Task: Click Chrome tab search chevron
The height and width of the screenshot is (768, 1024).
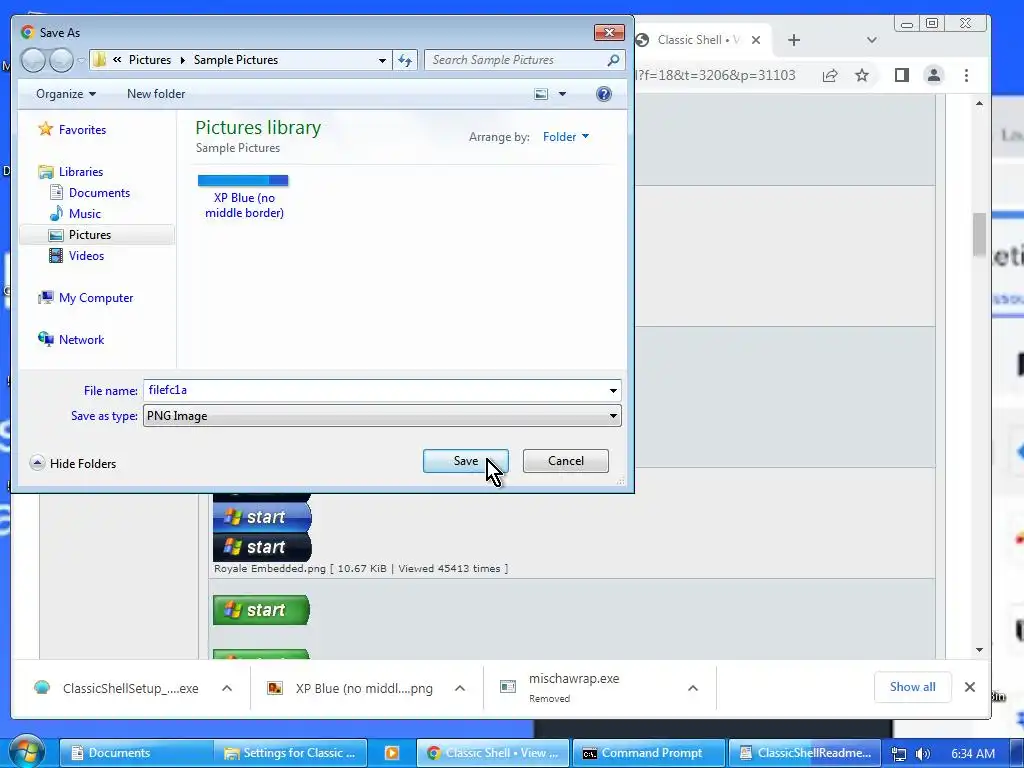Action: 871,40
